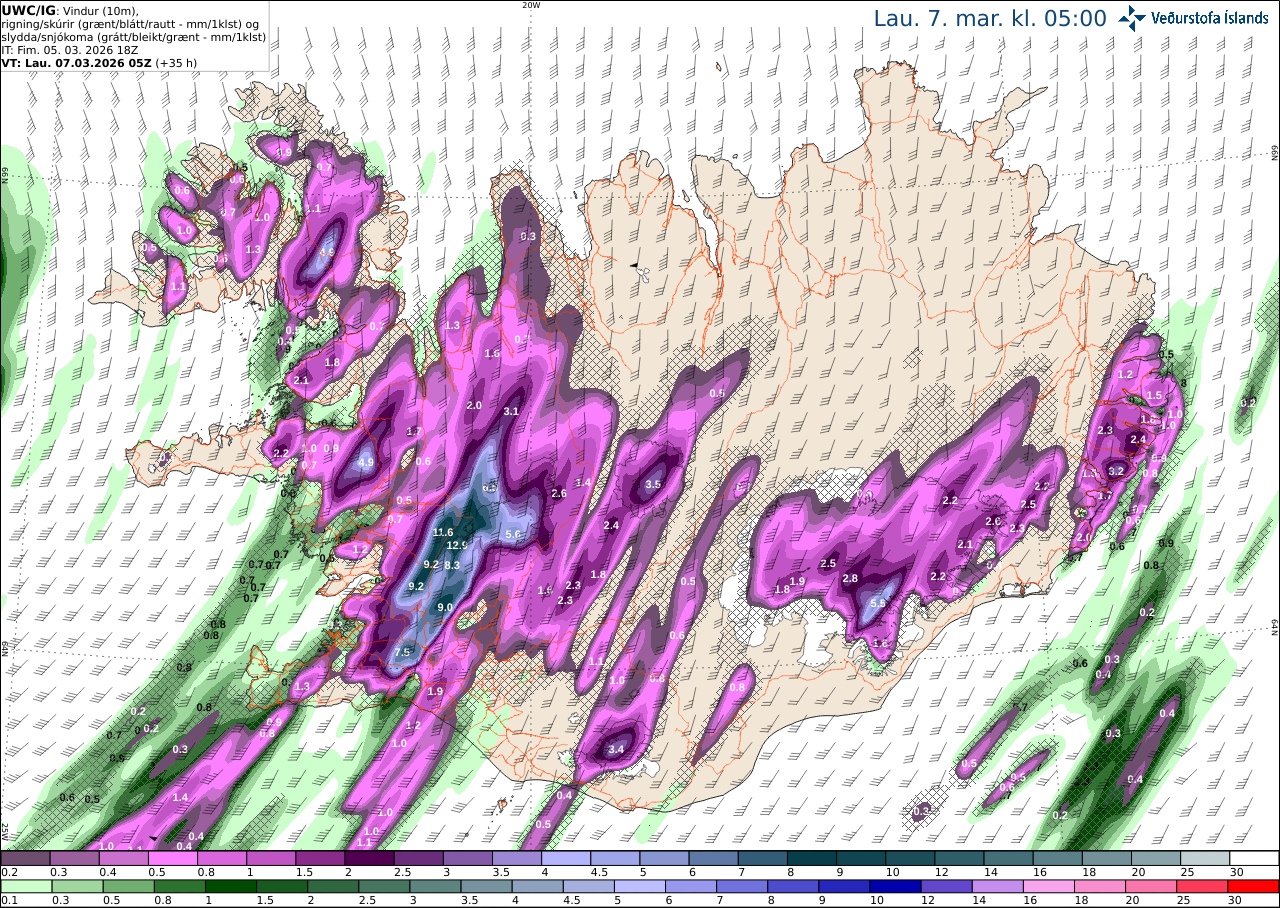The height and width of the screenshot is (908, 1280).
Task: Click the 11.6 precipitation value on map
Action: pos(443,533)
